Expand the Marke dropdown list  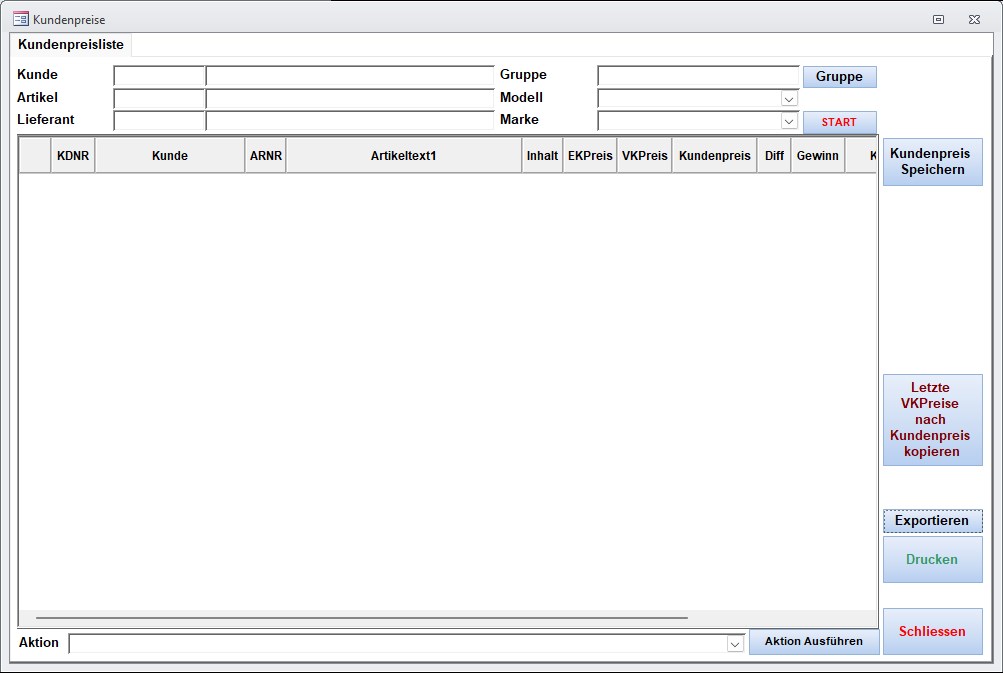[789, 121]
